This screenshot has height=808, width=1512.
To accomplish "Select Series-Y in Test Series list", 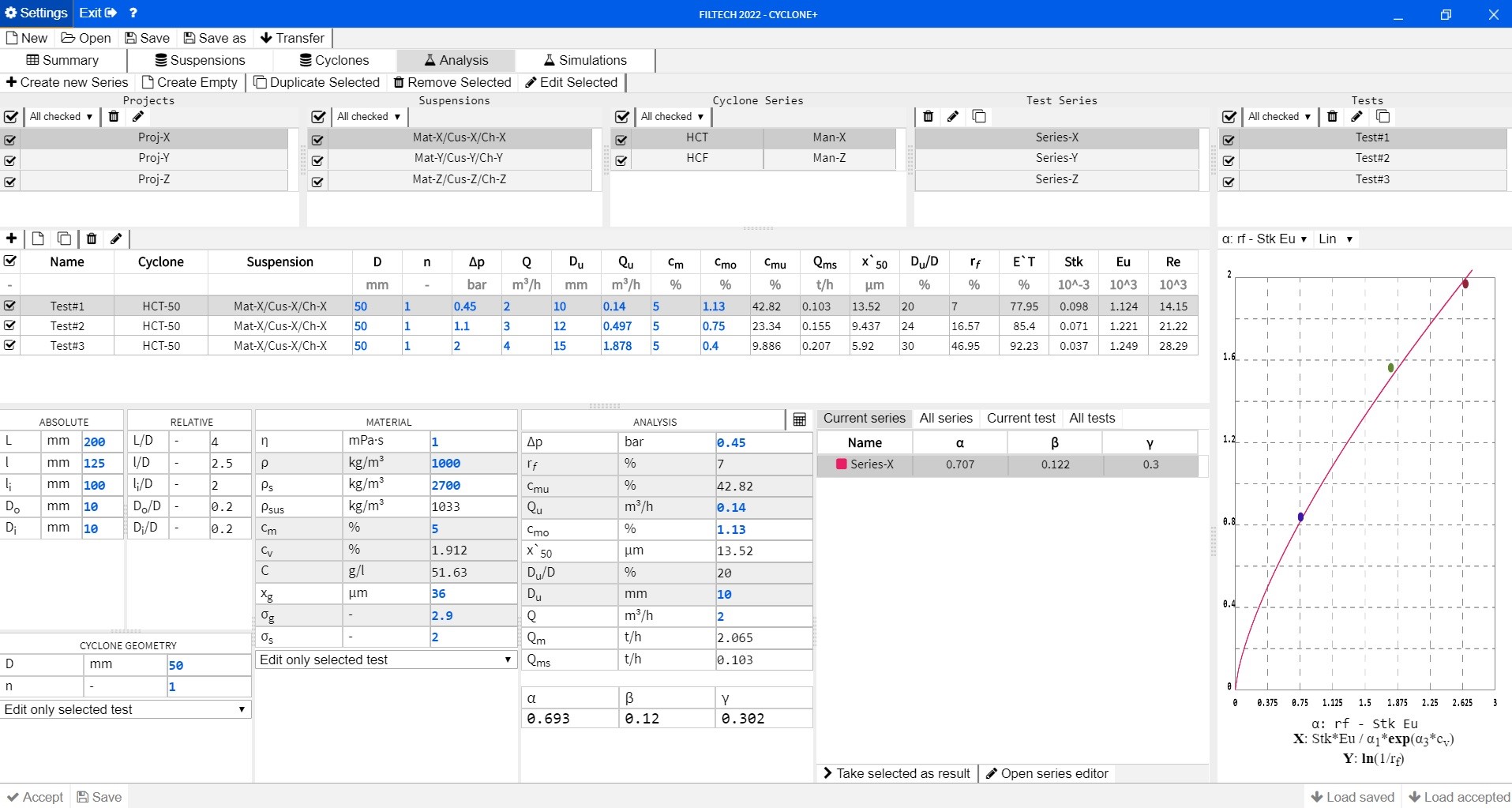I will [x=1056, y=158].
